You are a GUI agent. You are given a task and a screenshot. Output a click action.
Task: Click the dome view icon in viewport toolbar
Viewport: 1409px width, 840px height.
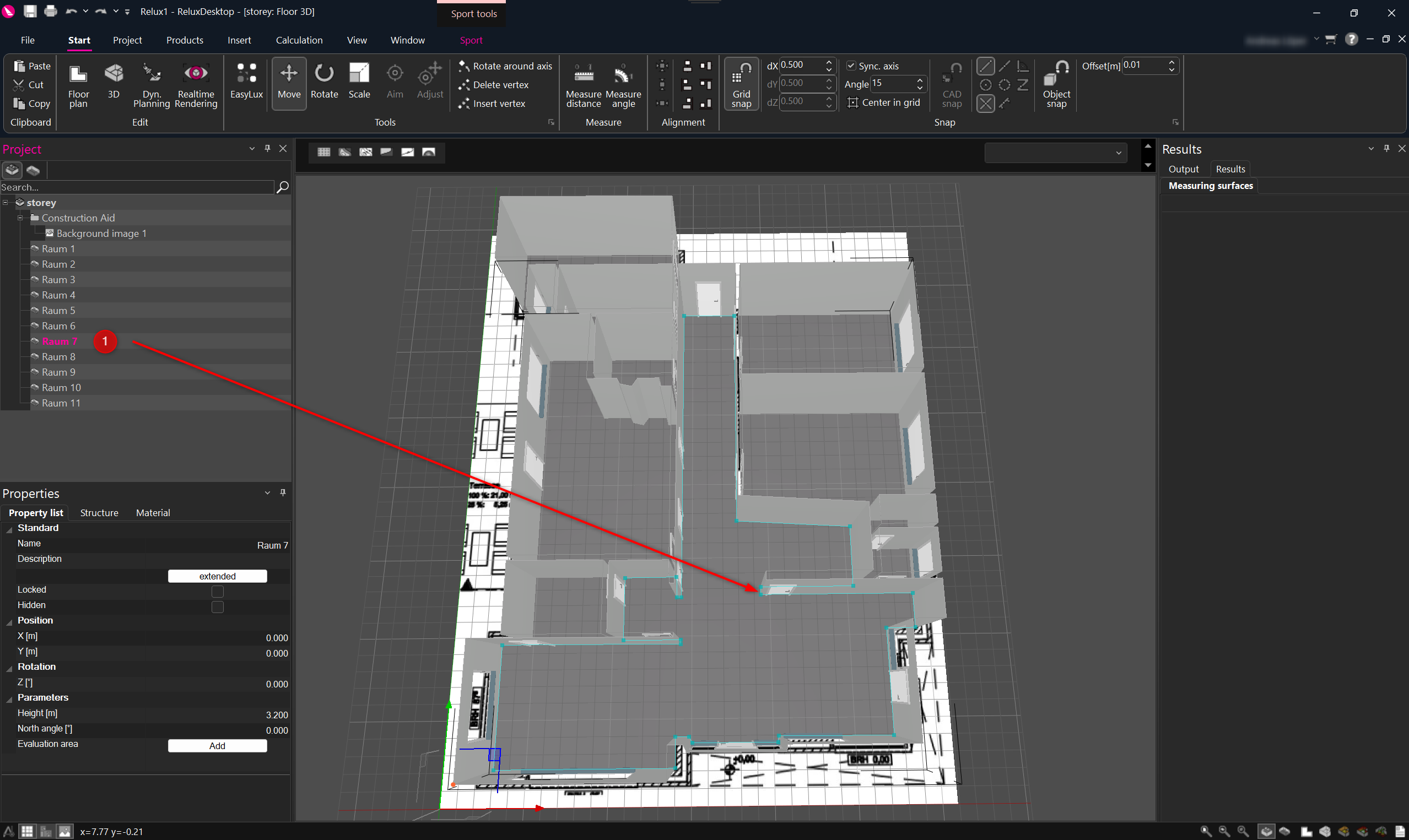429,151
